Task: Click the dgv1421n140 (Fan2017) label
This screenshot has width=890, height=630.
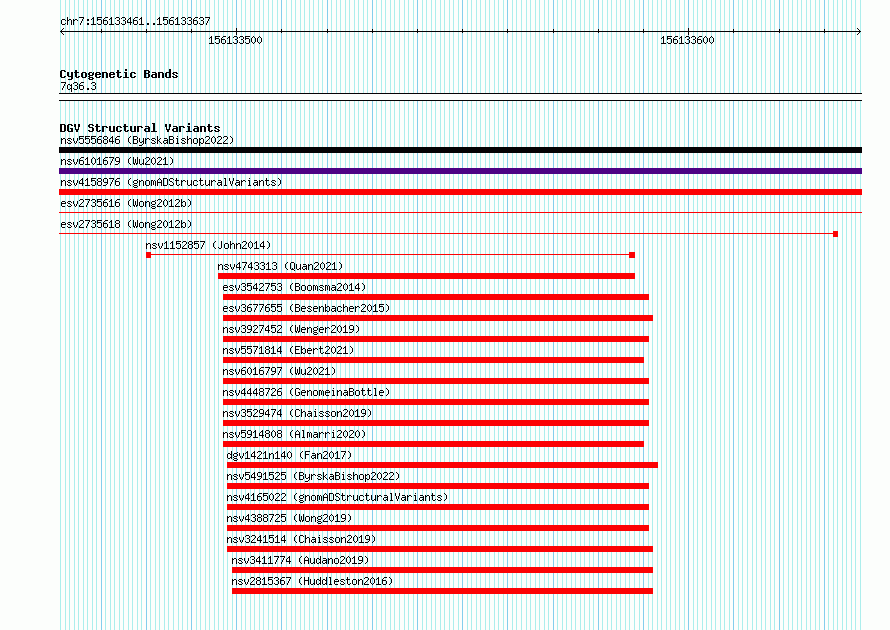Action: (x=289, y=455)
